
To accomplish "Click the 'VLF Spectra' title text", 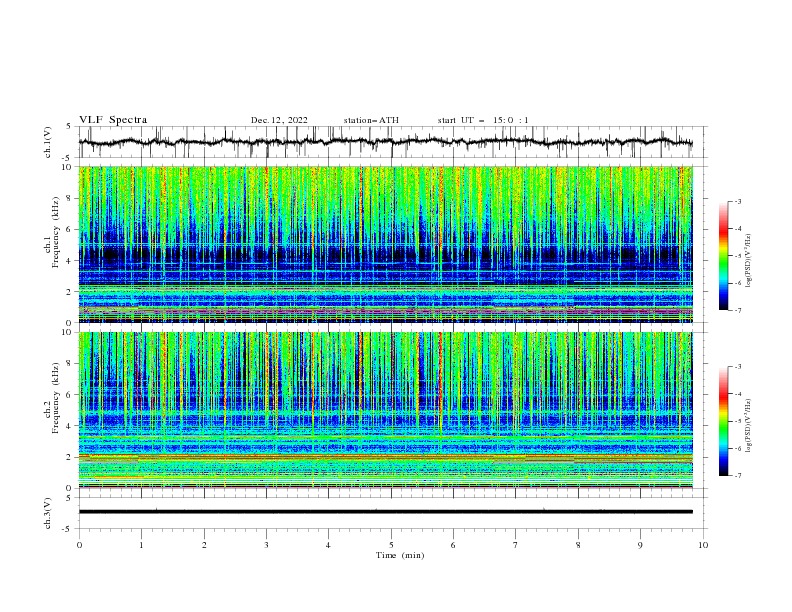I will [113, 120].
